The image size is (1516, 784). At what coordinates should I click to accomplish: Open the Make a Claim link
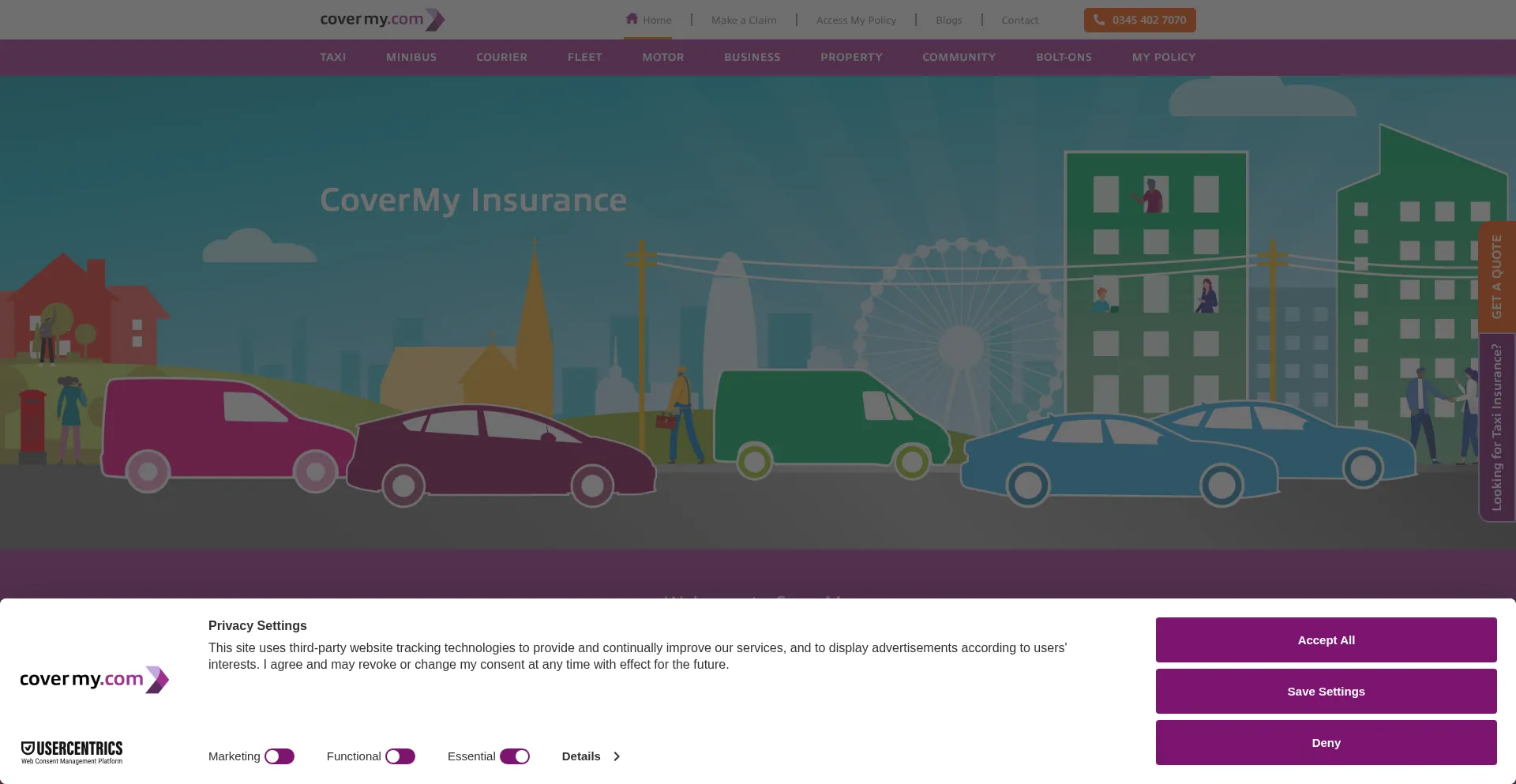click(744, 20)
